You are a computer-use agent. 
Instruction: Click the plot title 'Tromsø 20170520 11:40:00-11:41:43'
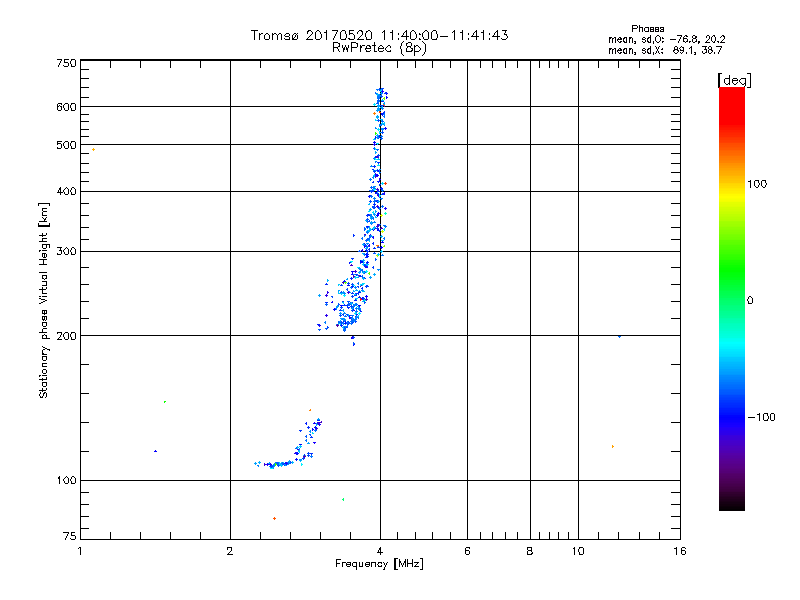[379, 35]
